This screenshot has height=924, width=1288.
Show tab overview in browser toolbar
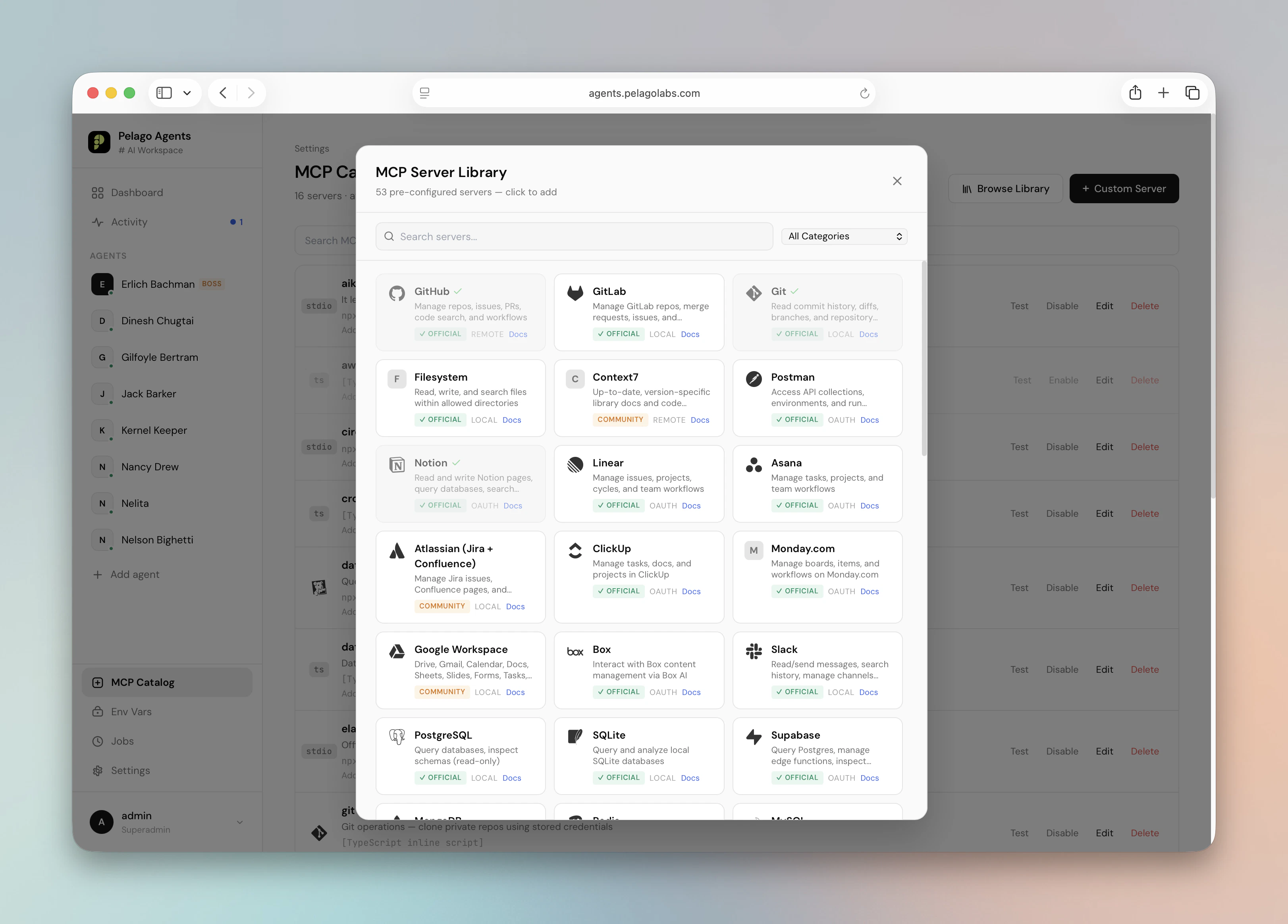tap(1192, 93)
